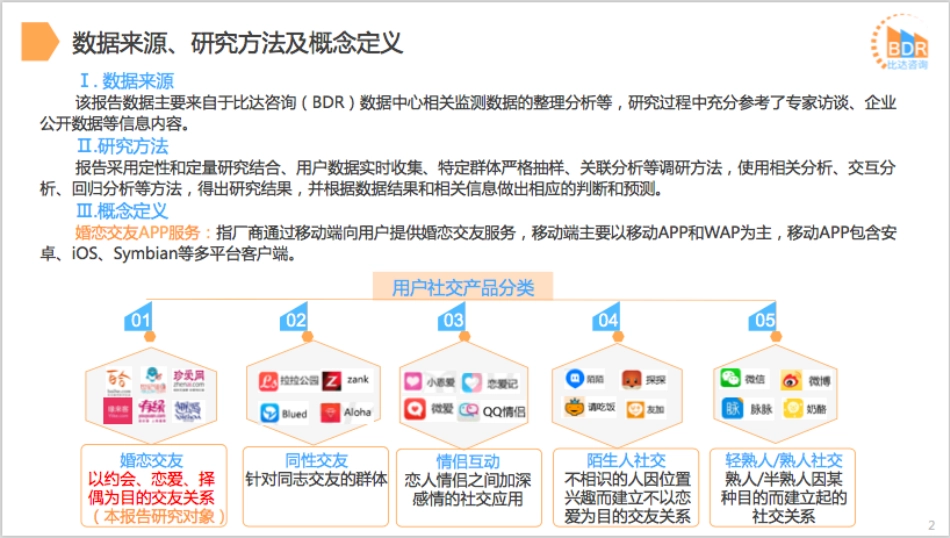Click the 04 category number tag
The width and height of the screenshot is (950, 538).
tap(607, 319)
